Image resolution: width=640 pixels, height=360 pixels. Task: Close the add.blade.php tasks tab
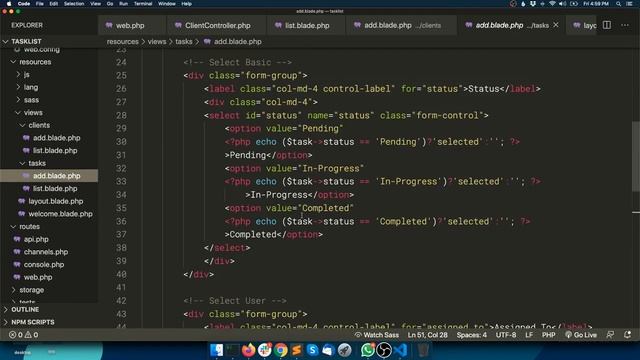[556, 25]
